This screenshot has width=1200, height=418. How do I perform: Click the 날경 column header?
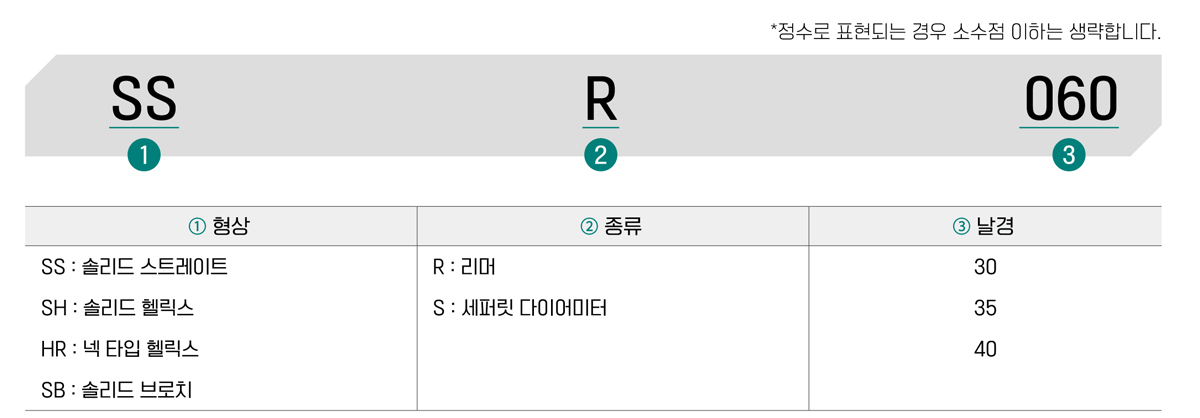click(x=984, y=227)
